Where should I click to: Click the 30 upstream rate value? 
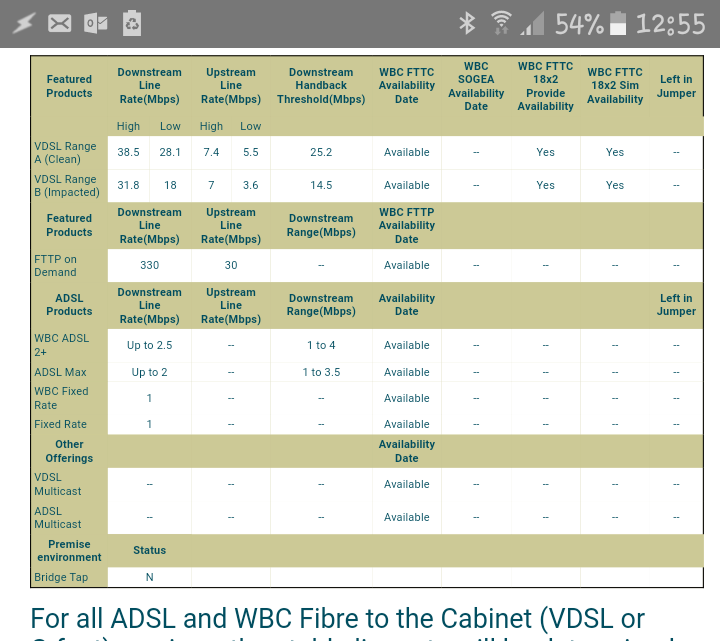pyautogui.click(x=231, y=265)
